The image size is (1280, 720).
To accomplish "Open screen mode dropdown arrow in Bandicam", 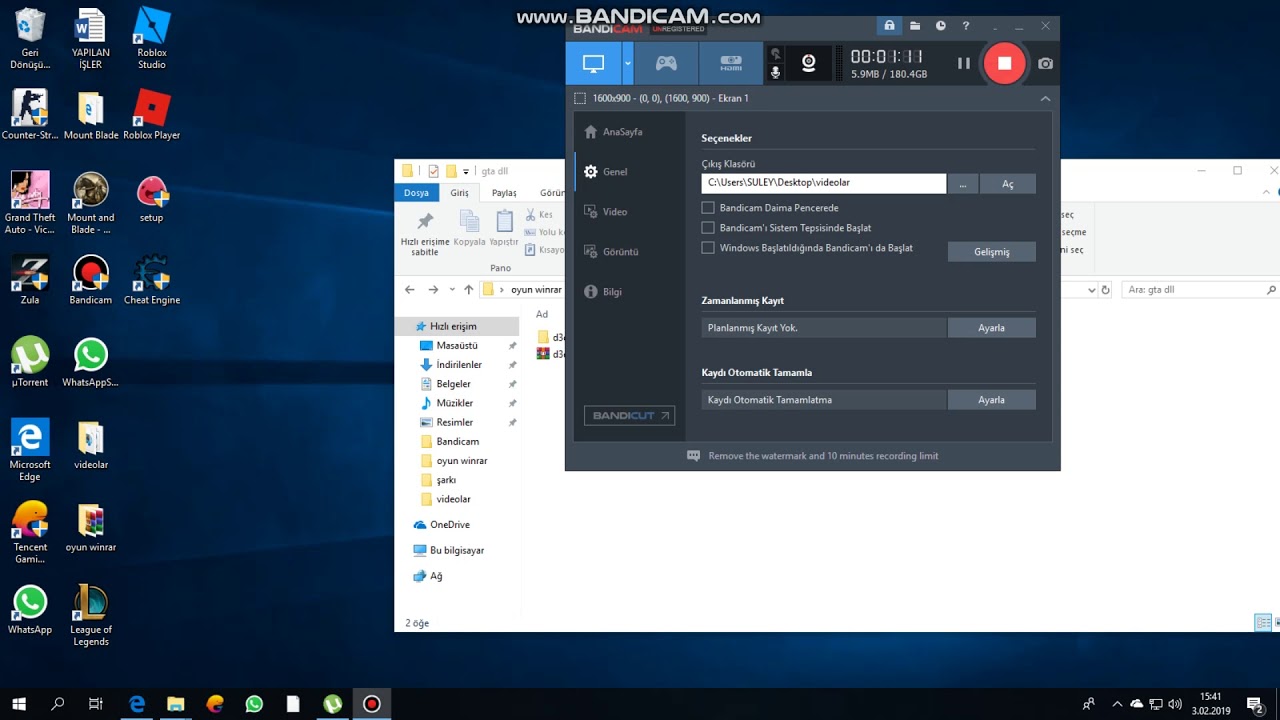I will point(628,63).
